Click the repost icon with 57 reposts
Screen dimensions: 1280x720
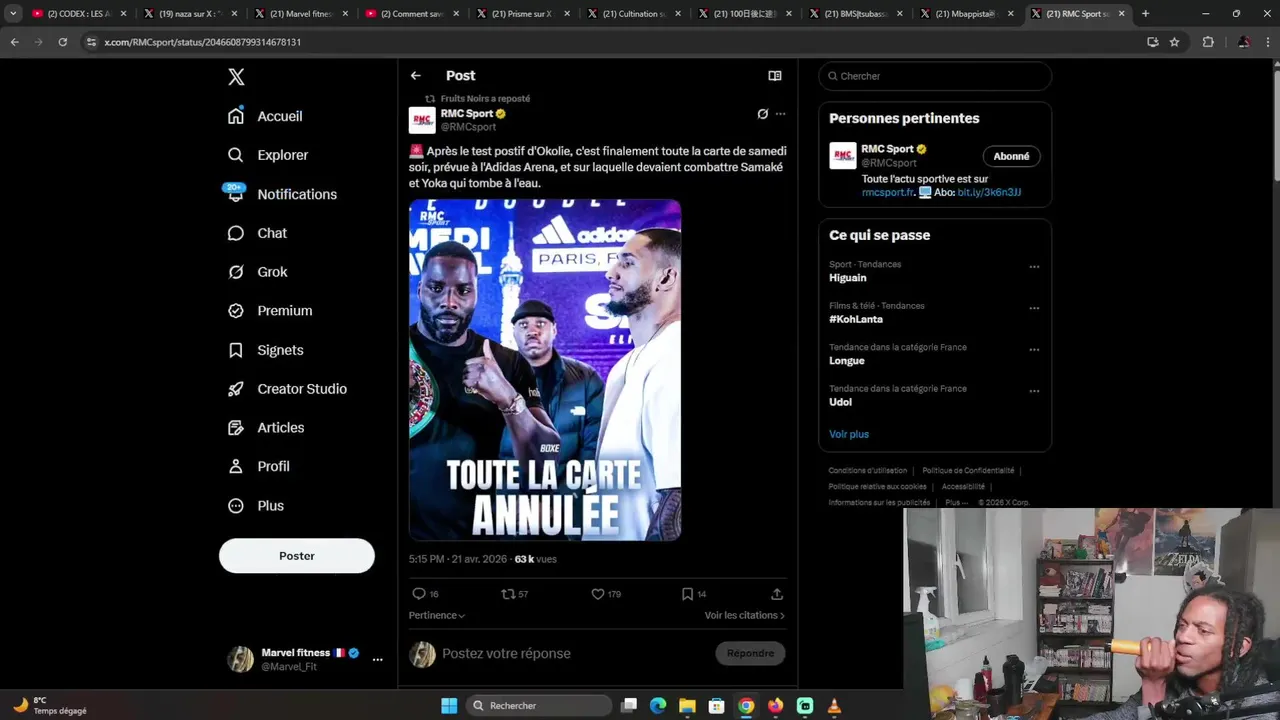(x=507, y=594)
